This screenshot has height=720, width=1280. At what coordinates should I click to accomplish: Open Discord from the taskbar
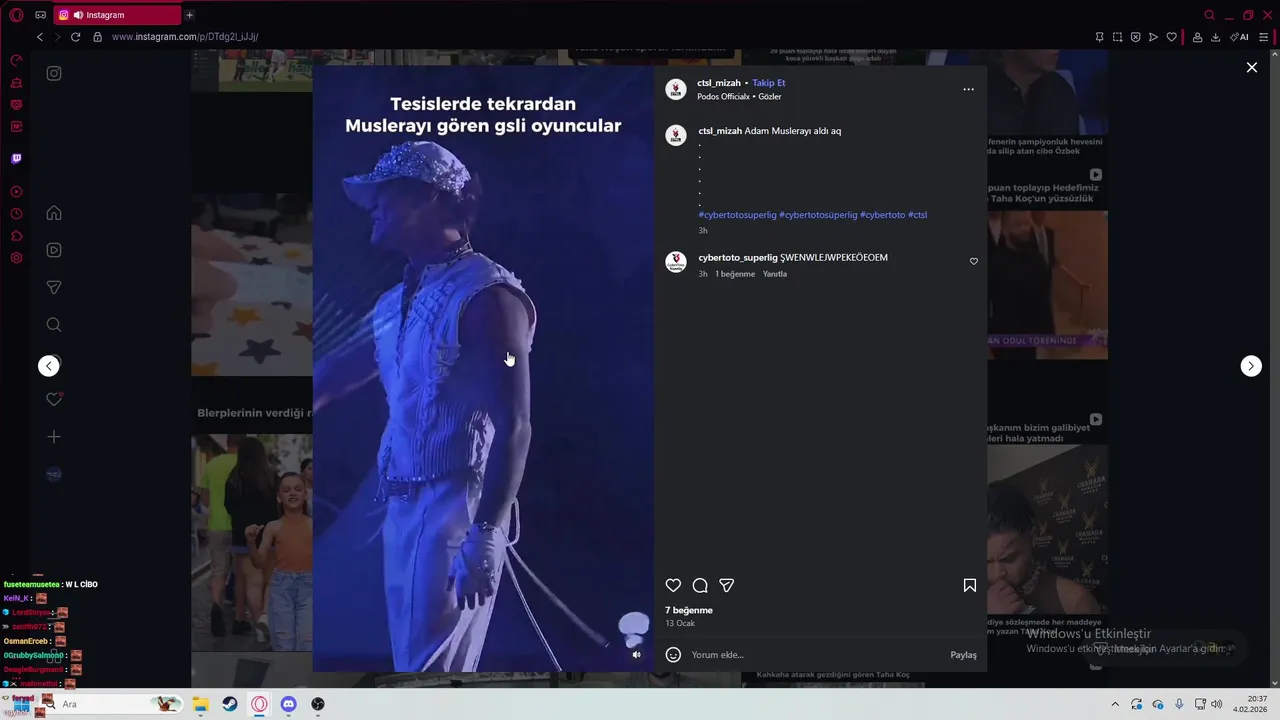coord(289,704)
